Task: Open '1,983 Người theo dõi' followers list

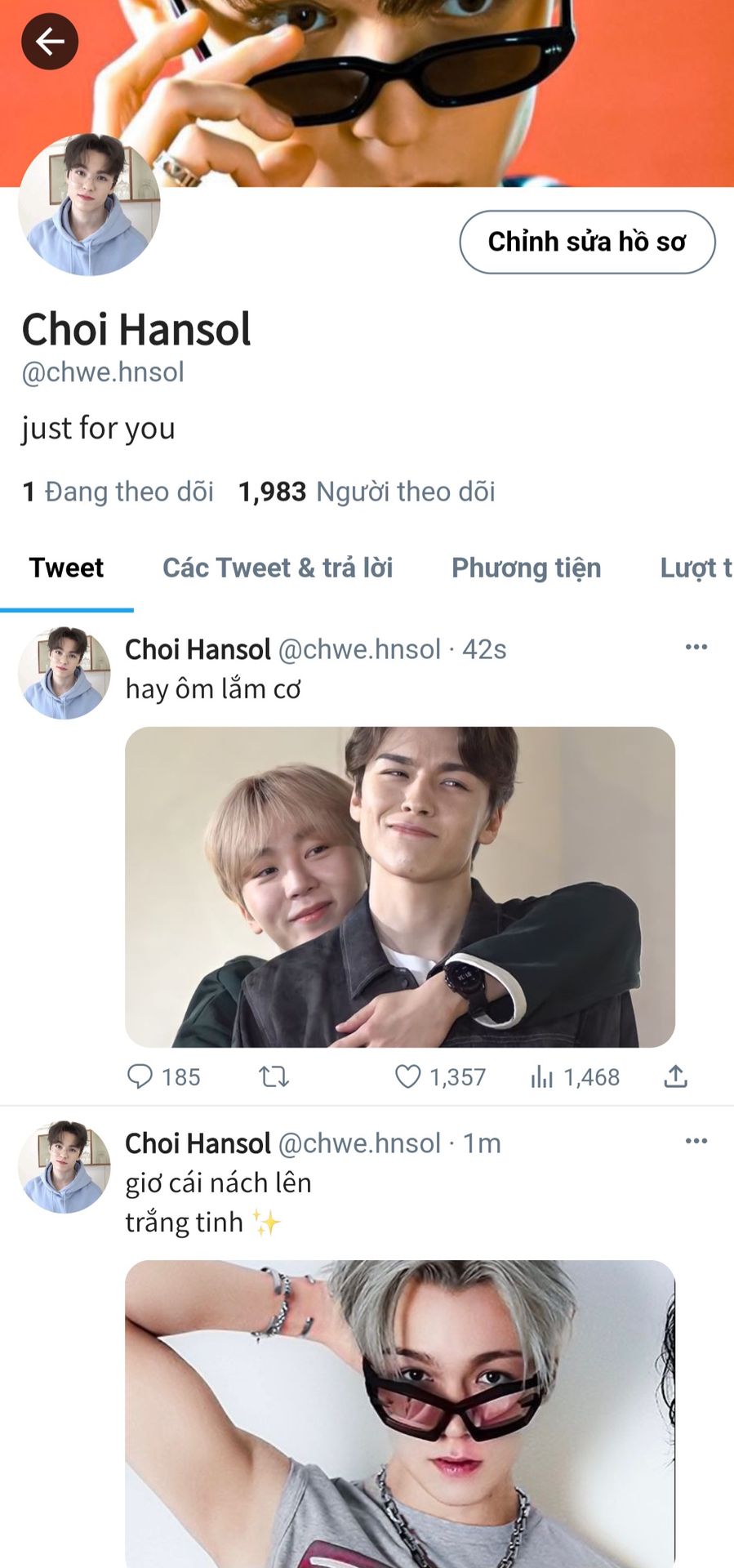Action: click(367, 492)
